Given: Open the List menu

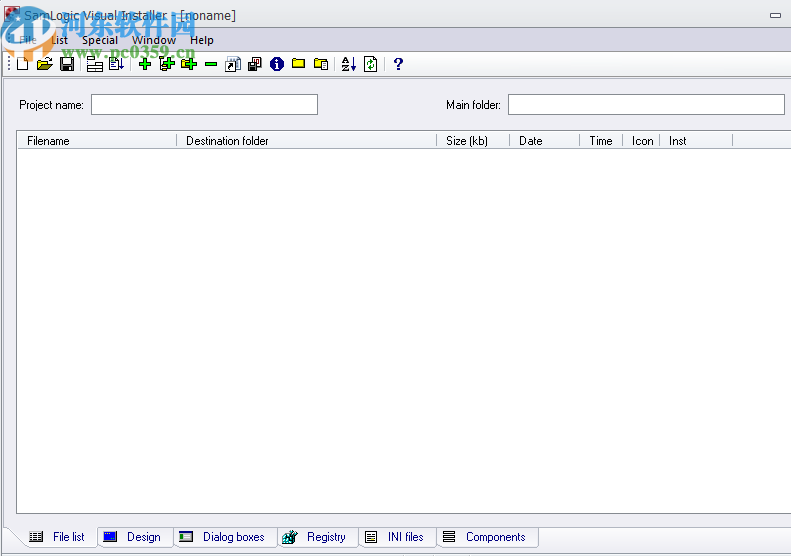Looking at the screenshot, I should tap(60, 40).
